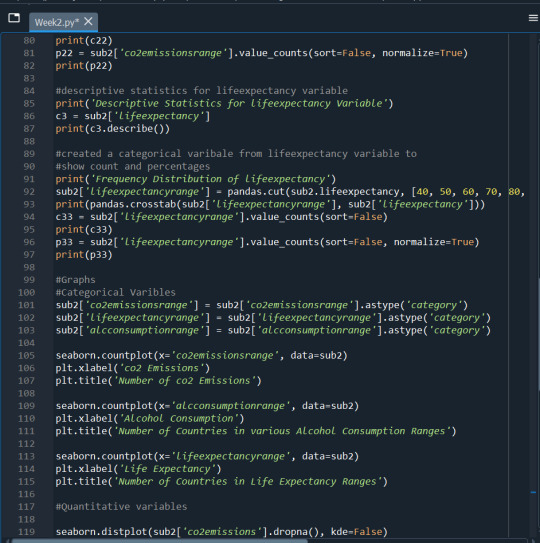Click 'Number of Countries in various Alcohol Consumption Ranges'
The height and width of the screenshot is (543, 540).
click(282, 431)
